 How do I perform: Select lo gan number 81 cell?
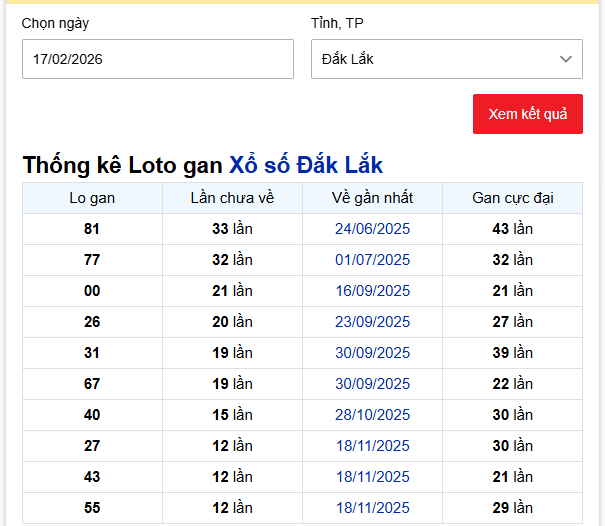[x=92, y=229]
